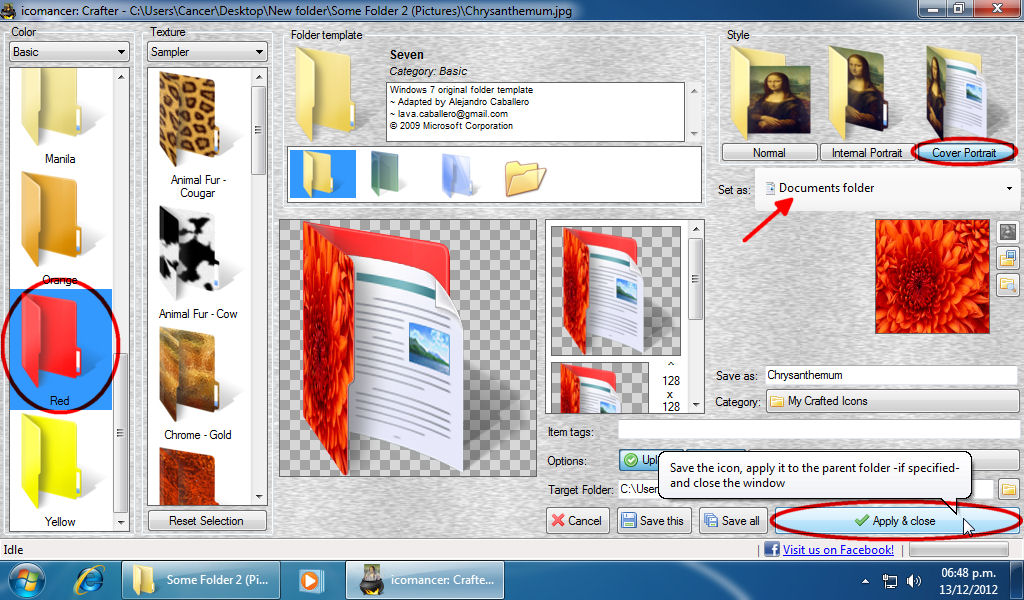The width and height of the screenshot is (1024, 600).
Task: Choose the Orange folder color
Action: click(x=60, y=228)
